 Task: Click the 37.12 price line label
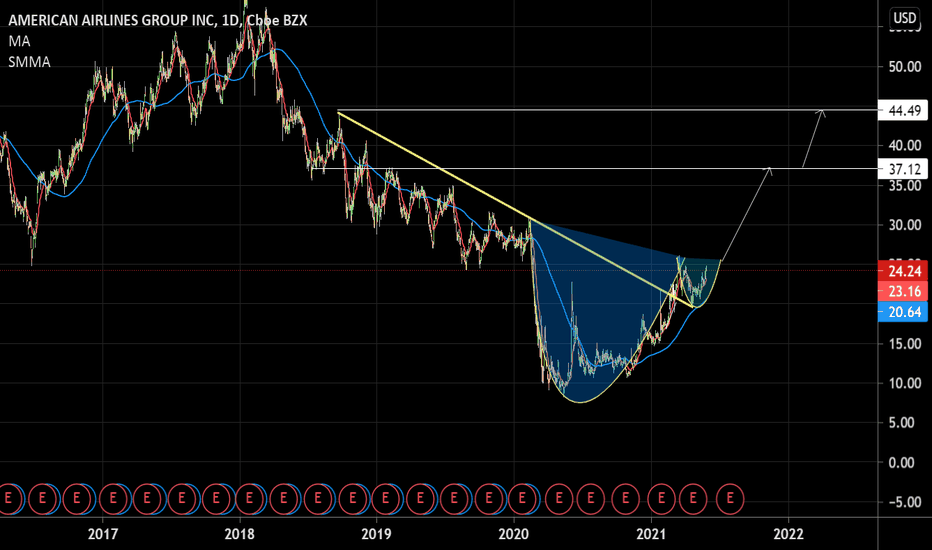(x=902, y=169)
